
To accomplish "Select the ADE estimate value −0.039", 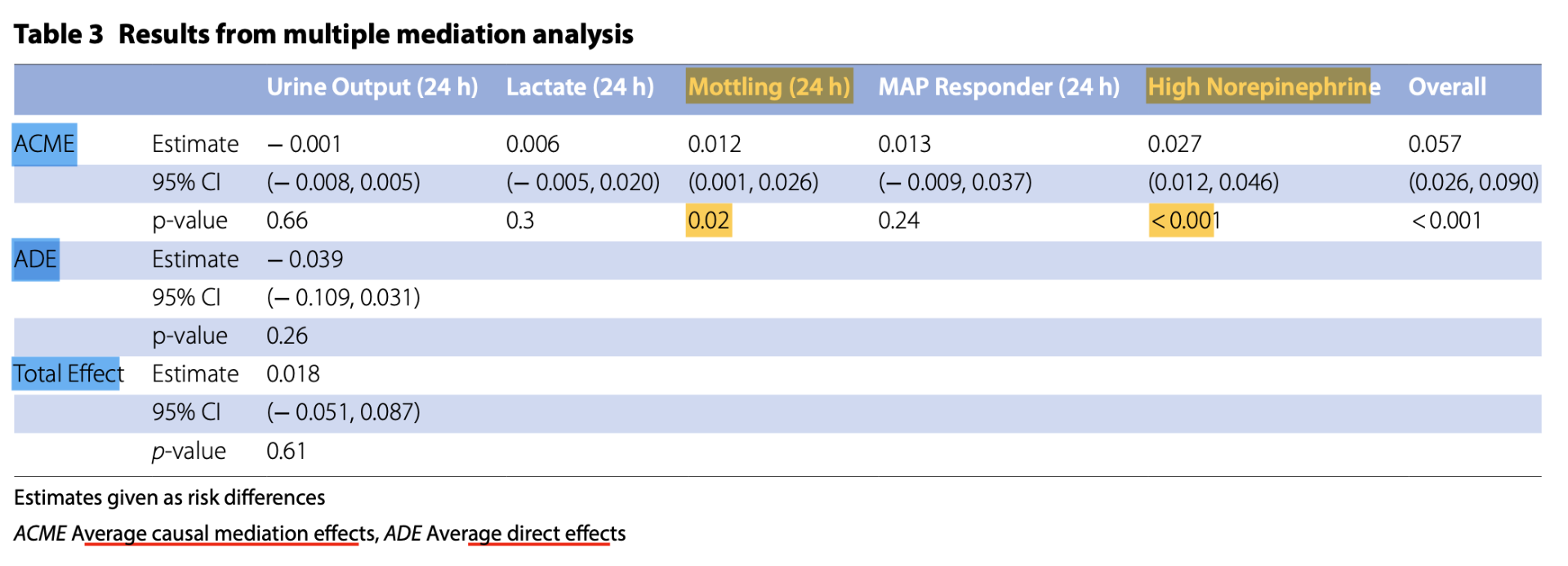I will pos(305,260).
